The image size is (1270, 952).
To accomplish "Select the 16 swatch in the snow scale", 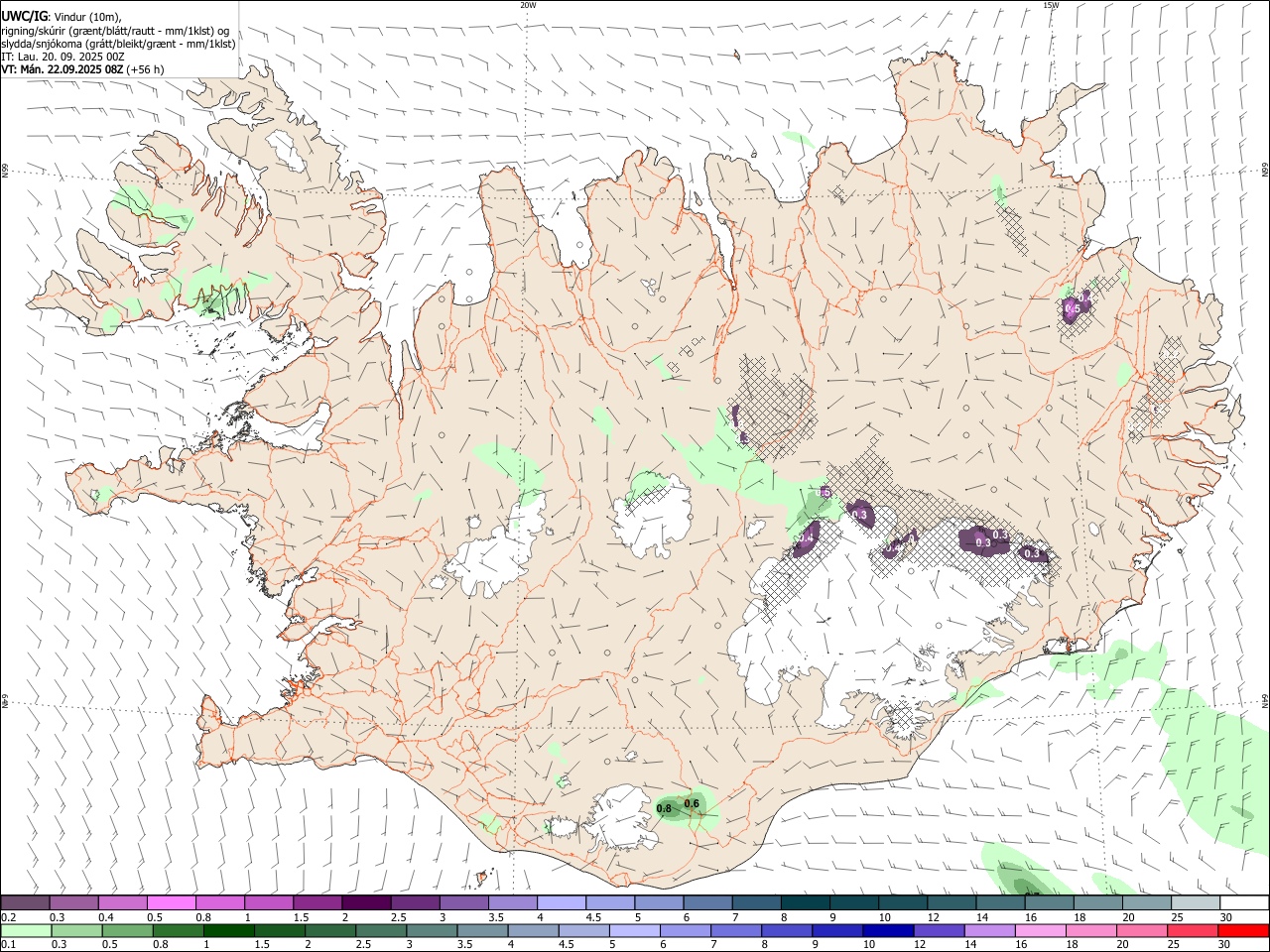I will 1049,902.
